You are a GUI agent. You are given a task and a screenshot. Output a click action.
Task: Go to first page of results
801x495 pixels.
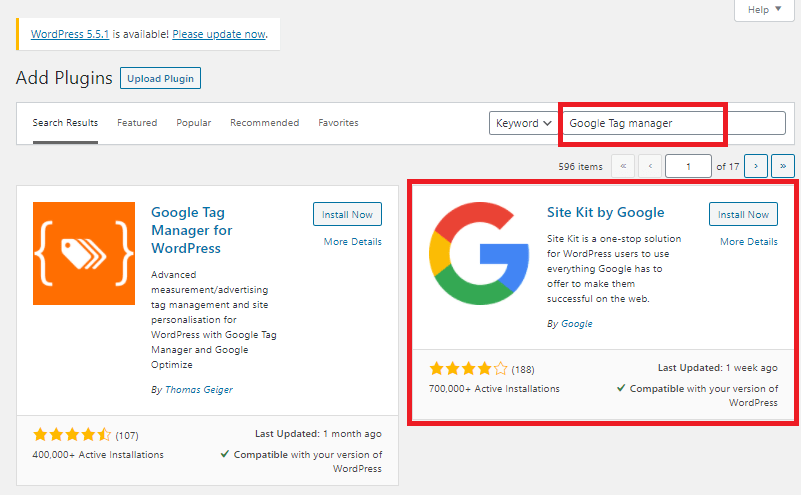[x=623, y=166]
